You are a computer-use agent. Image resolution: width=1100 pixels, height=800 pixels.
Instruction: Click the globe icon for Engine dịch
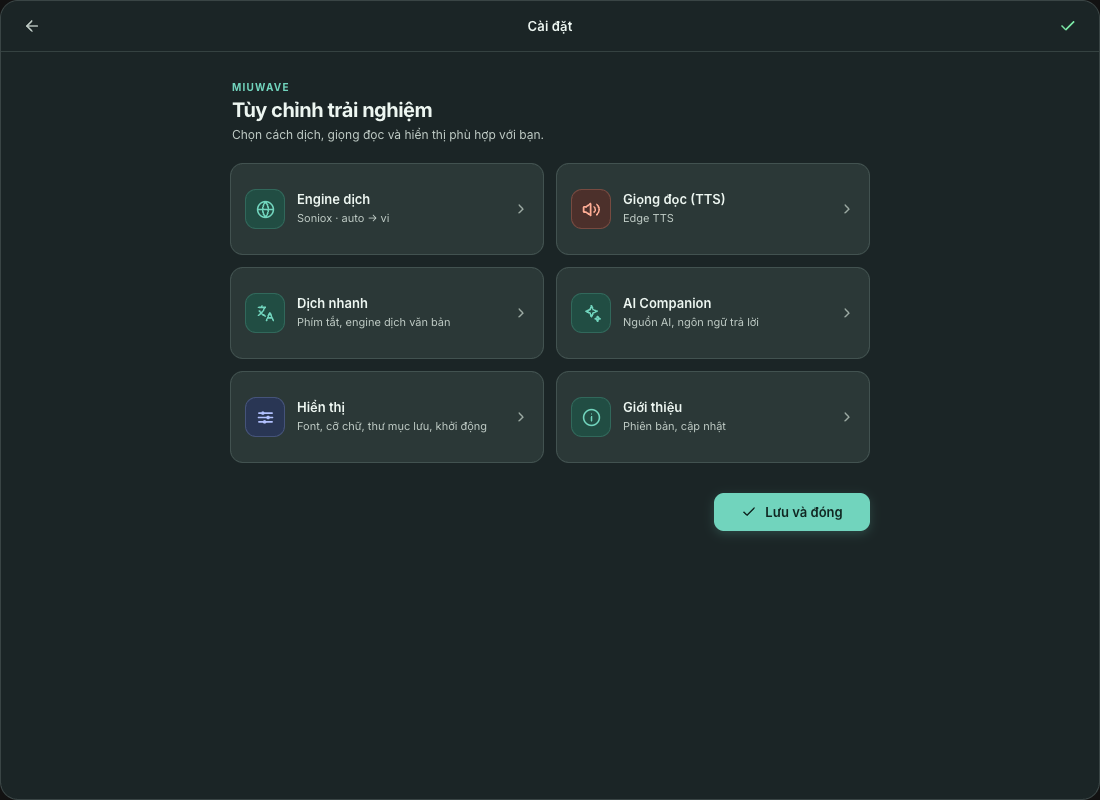click(265, 209)
